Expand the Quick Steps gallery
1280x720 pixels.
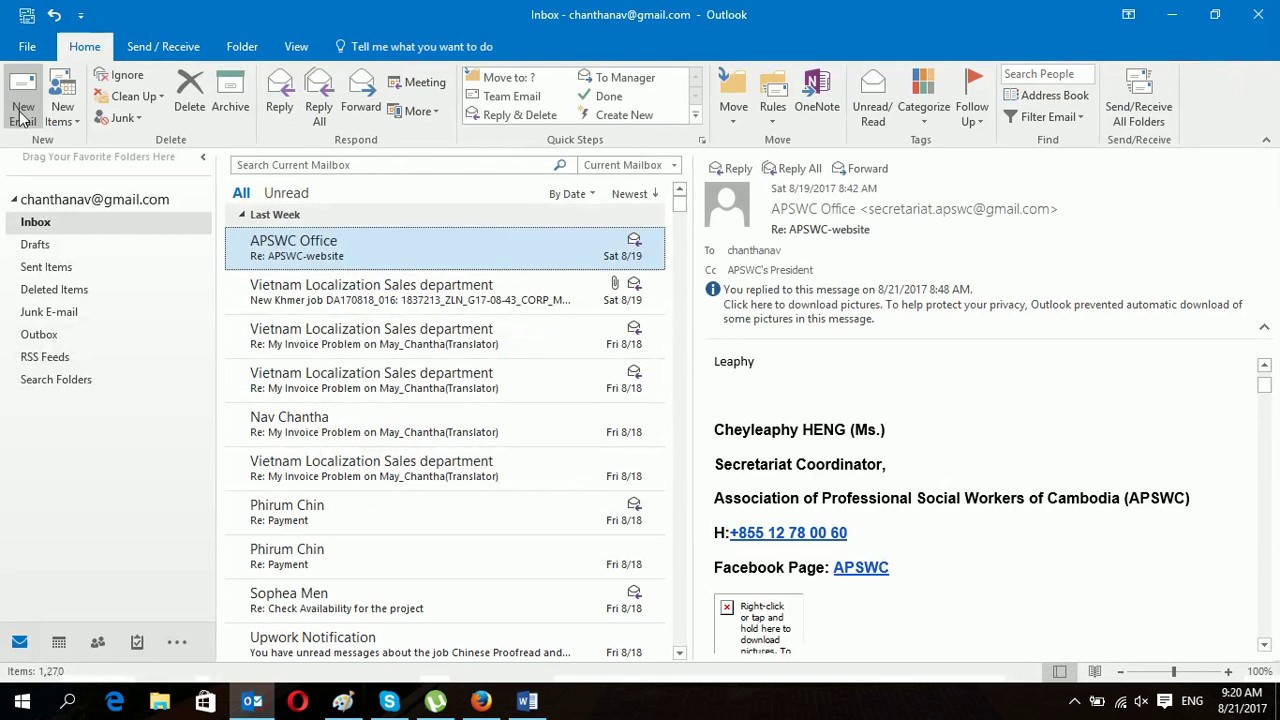click(x=695, y=115)
